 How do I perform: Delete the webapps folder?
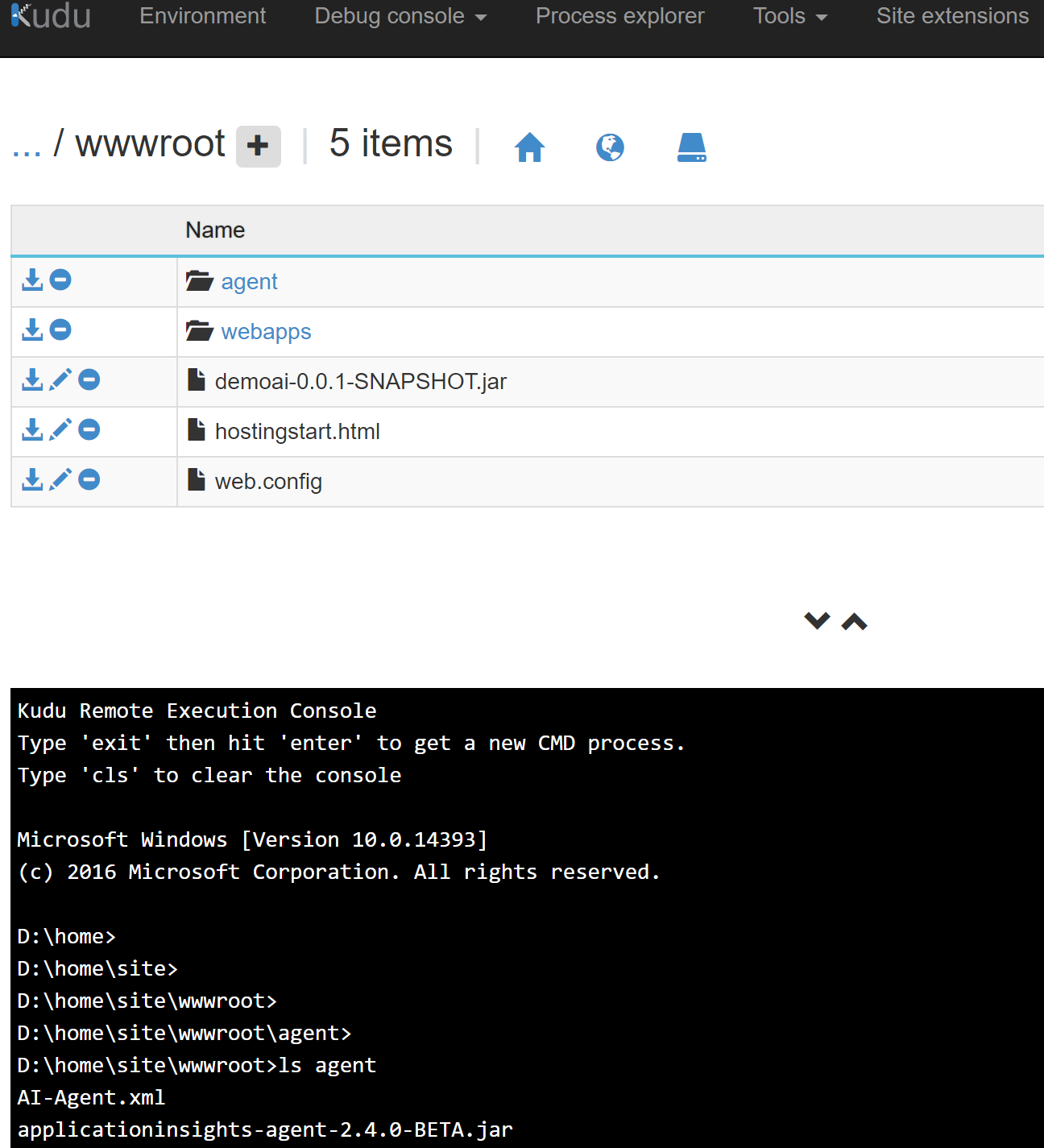pos(60,329)
